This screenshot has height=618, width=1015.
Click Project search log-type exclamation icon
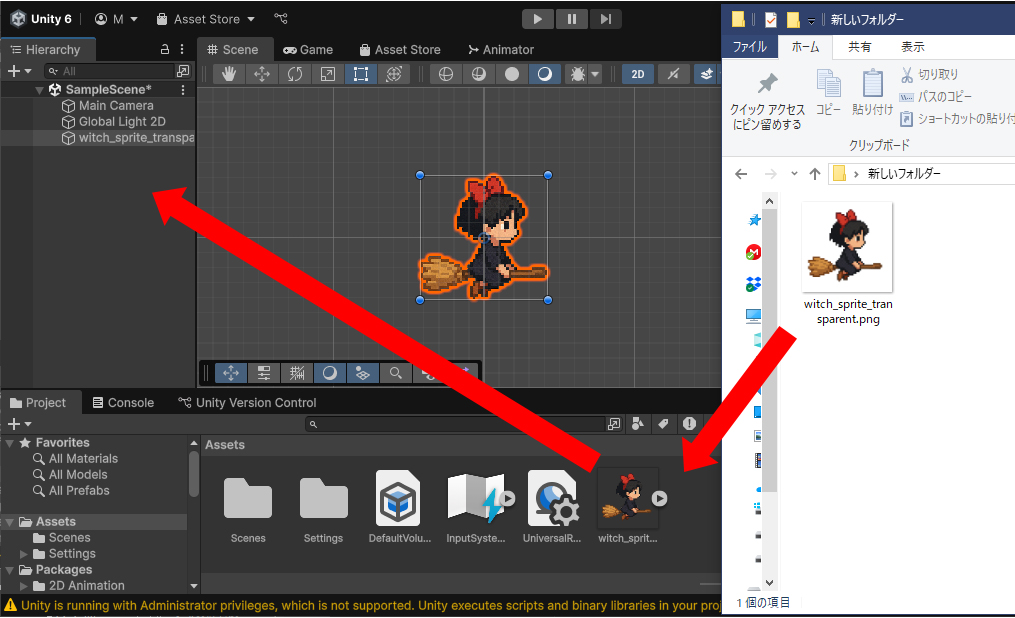point(689,424)
